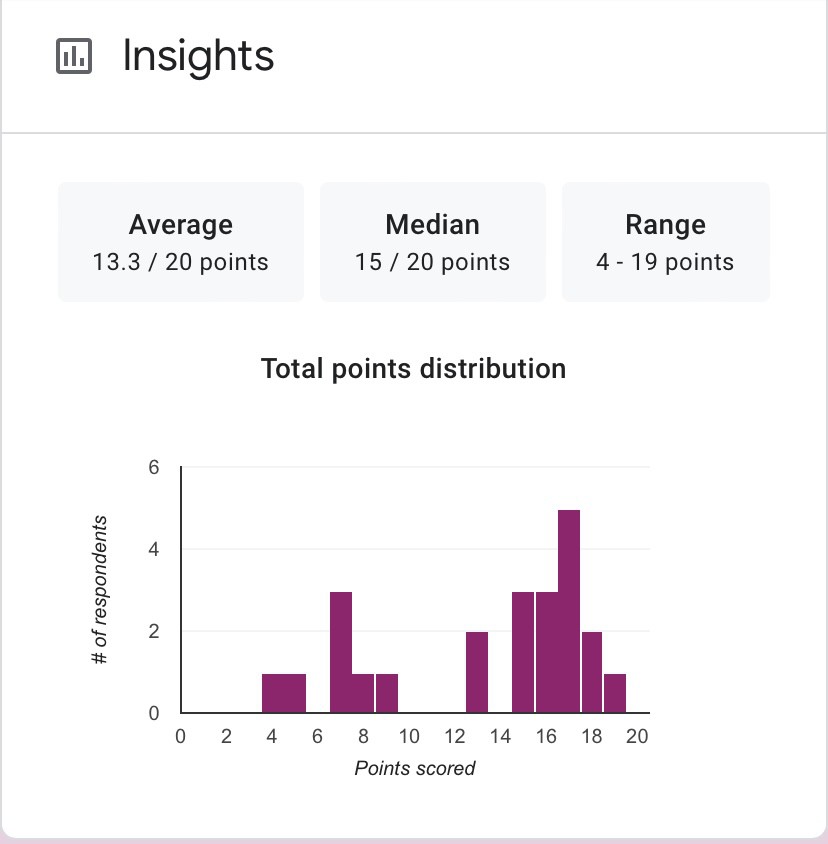Click the bar for 9 points scored

[x=387, y=693]
